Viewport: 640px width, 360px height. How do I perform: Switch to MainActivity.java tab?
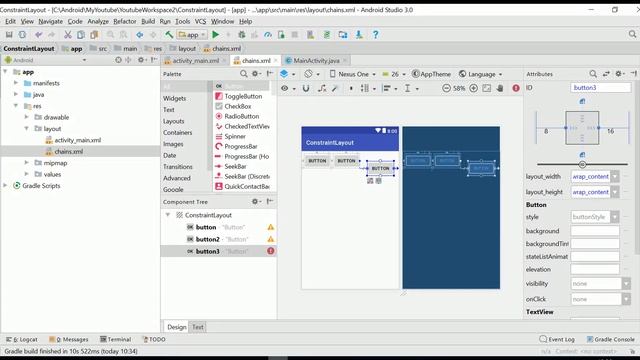click(316, 60)
